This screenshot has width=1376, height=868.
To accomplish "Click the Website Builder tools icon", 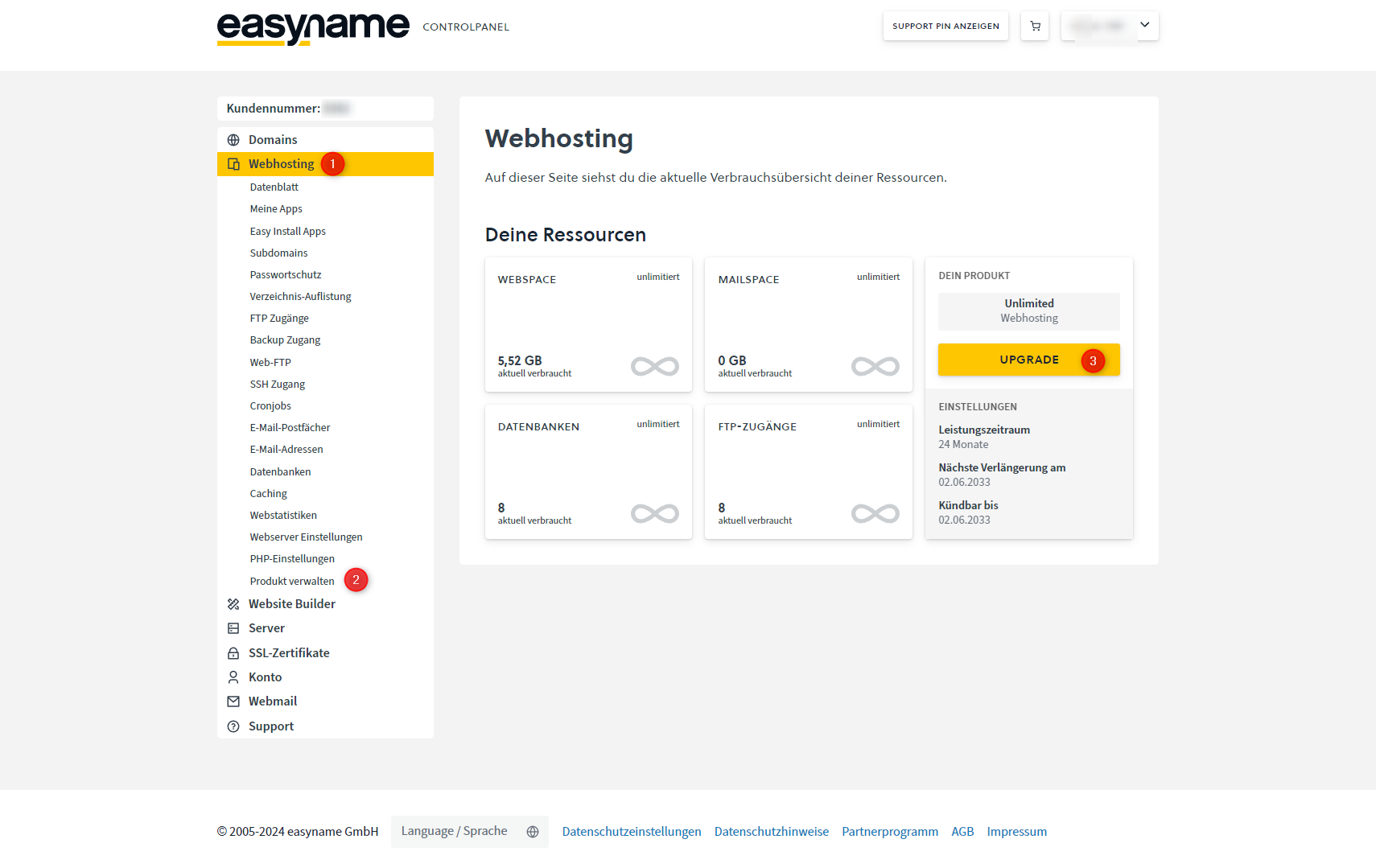I will click(233, 604).
